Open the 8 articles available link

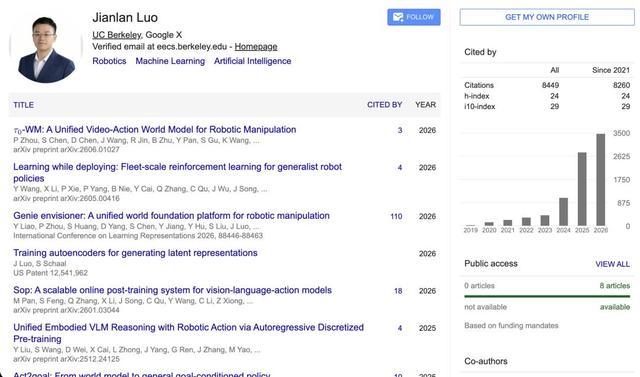[x=615, y=286]
